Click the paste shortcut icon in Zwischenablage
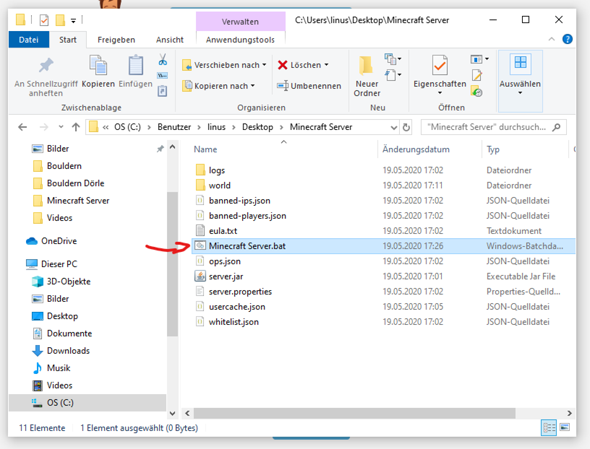Screen dimensions: 590x449 (163, 91)
